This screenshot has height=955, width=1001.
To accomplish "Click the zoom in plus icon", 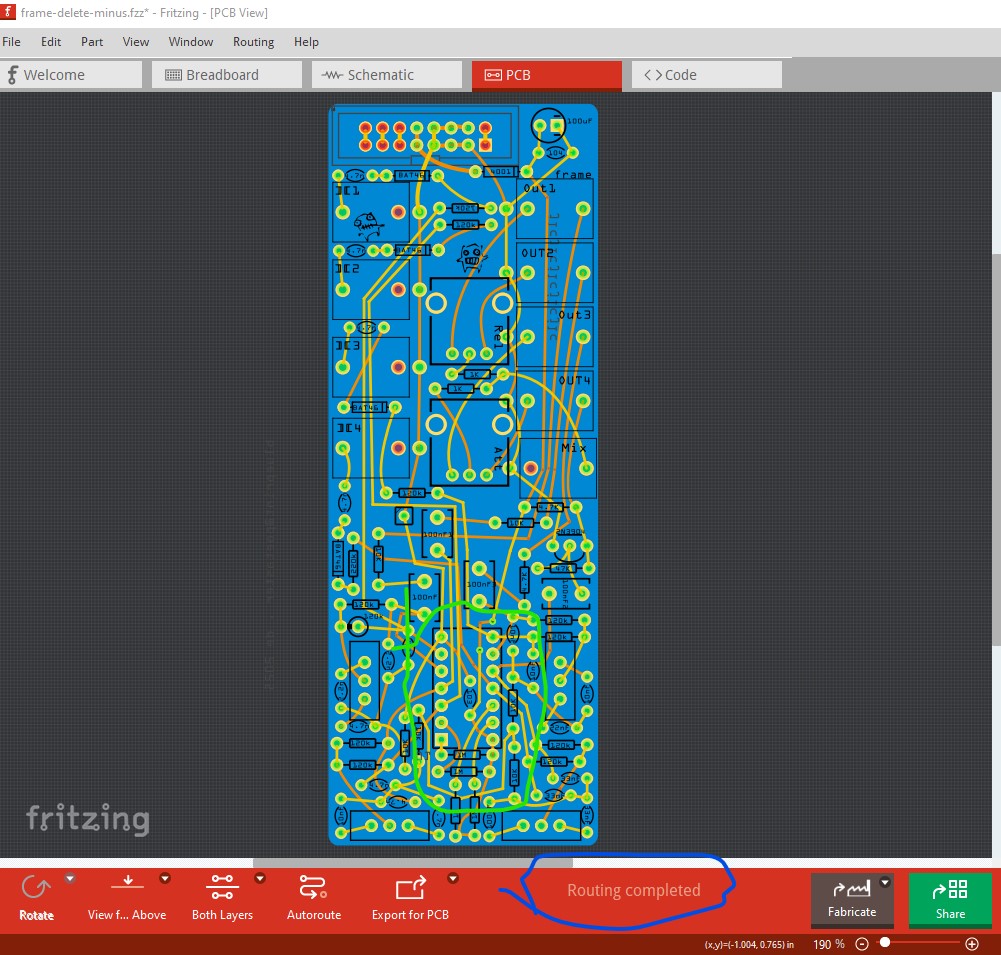I will [972, 944].
